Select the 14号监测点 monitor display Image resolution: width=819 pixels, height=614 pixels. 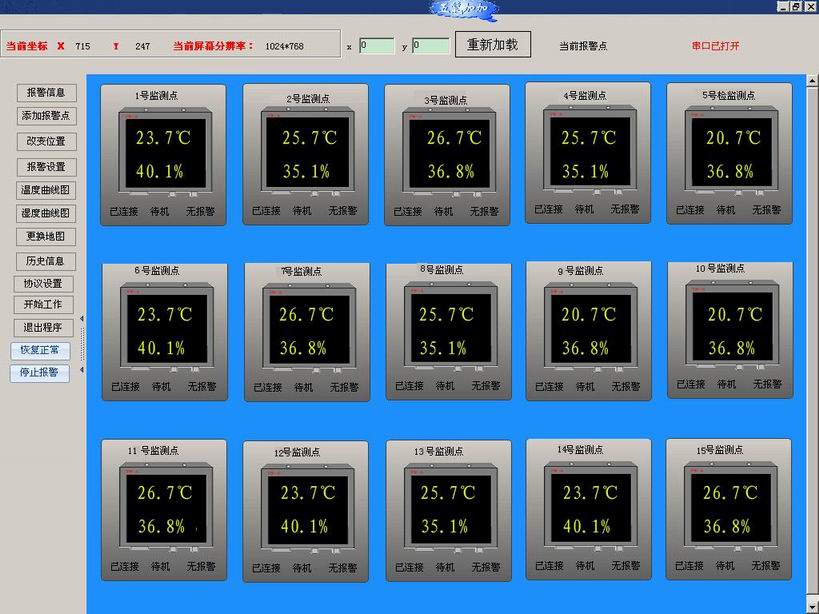point(591,507)
